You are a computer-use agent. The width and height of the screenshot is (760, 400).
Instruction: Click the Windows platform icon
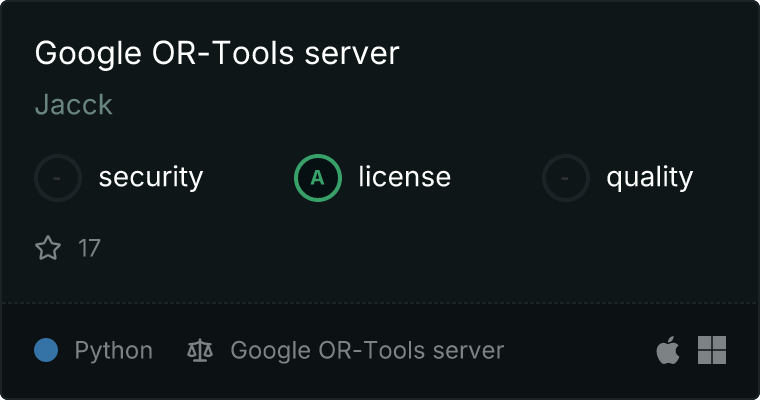tap(712, 350)
